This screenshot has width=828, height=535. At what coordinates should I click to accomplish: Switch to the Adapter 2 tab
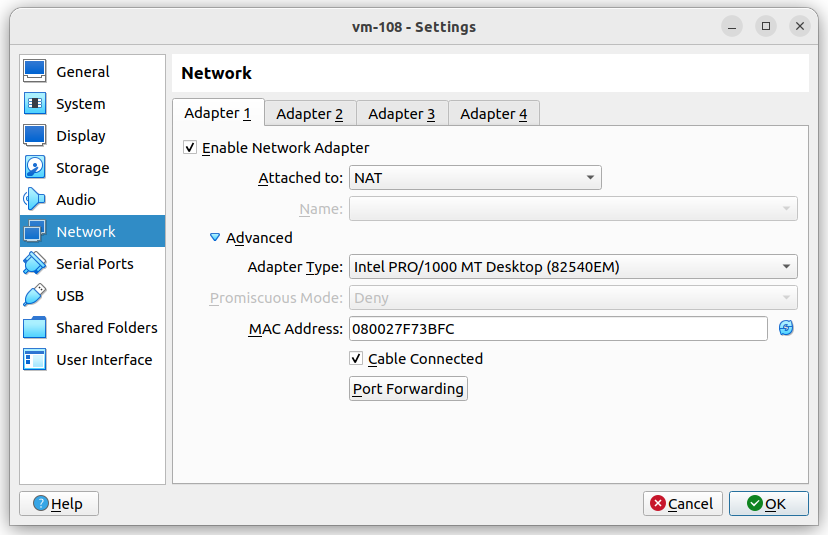pyautogui.click(x=309, y=114)
